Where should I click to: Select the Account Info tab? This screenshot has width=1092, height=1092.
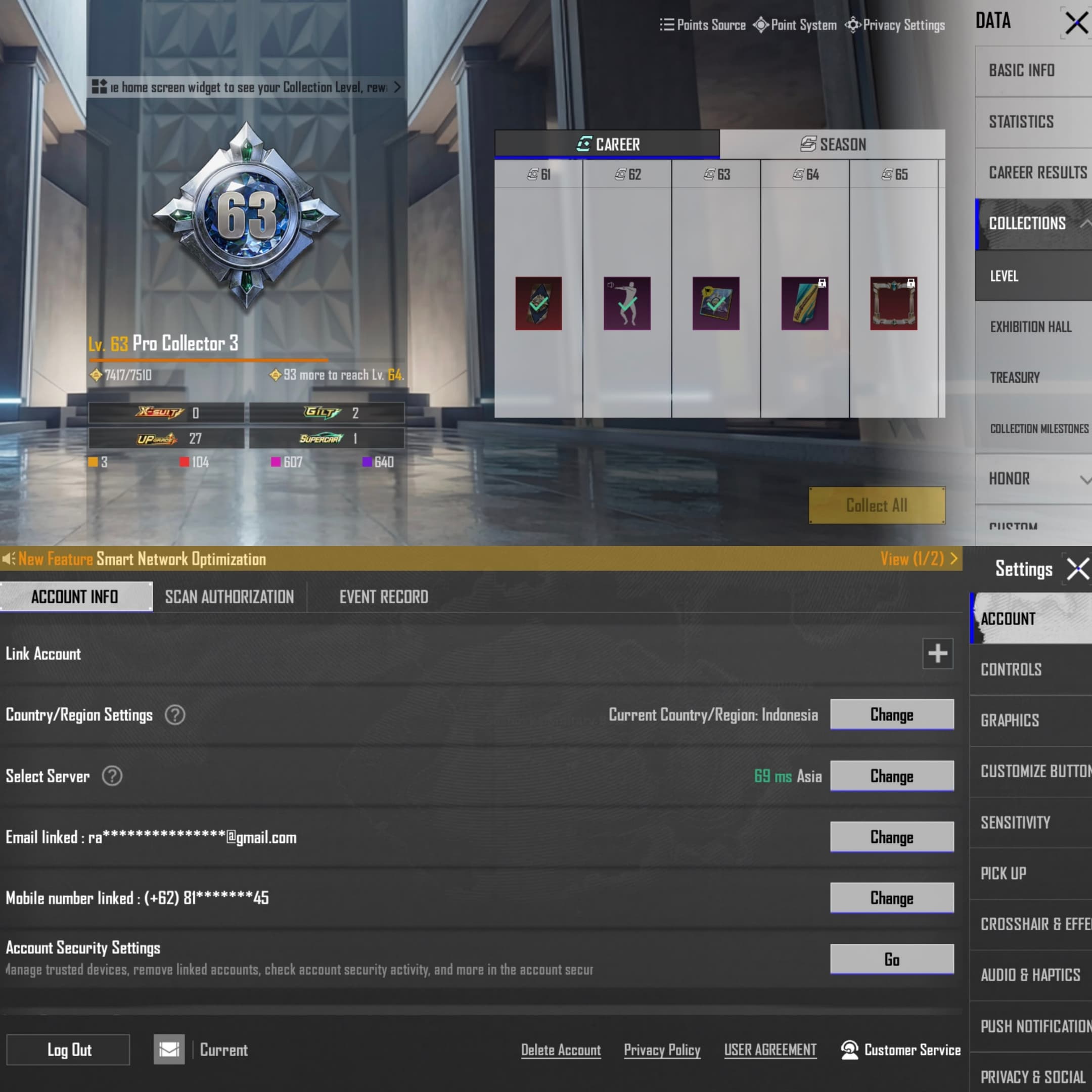click(x=76, y=597)
